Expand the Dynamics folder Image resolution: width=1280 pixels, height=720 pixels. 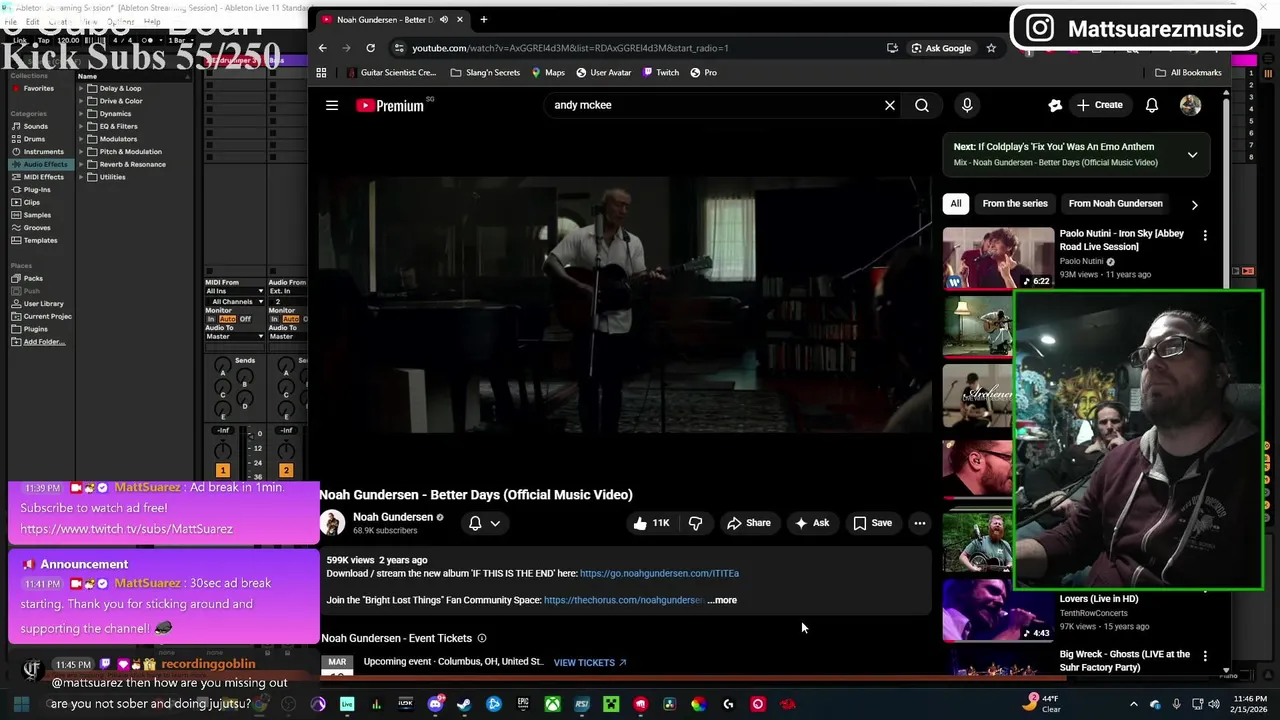point(81,114)
